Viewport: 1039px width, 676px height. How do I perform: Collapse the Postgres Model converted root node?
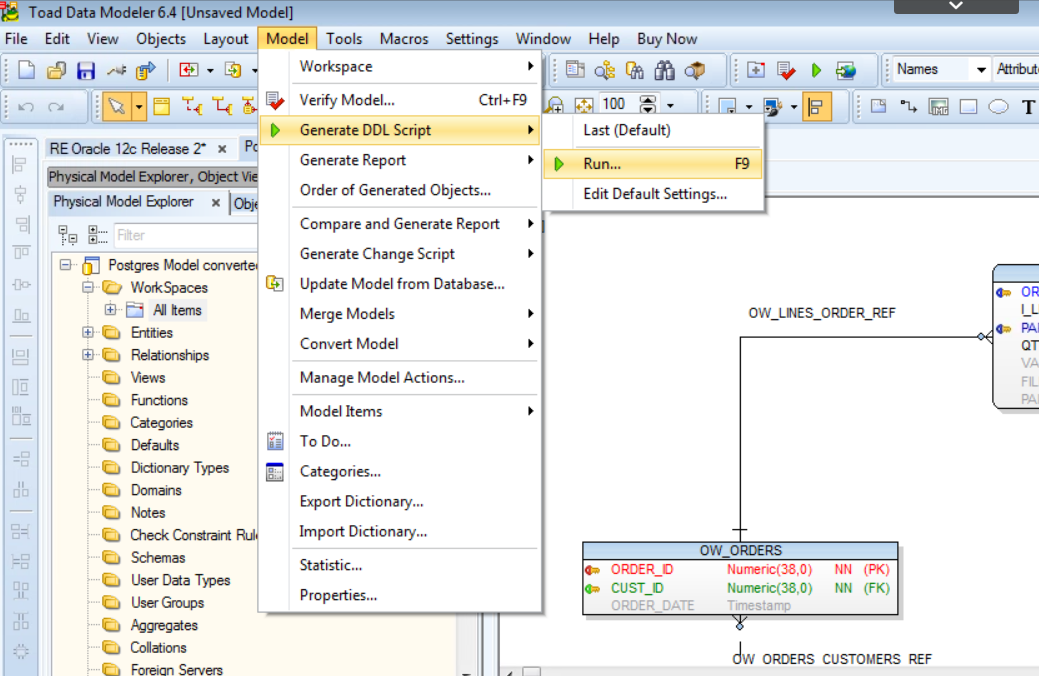pos(66,264)
